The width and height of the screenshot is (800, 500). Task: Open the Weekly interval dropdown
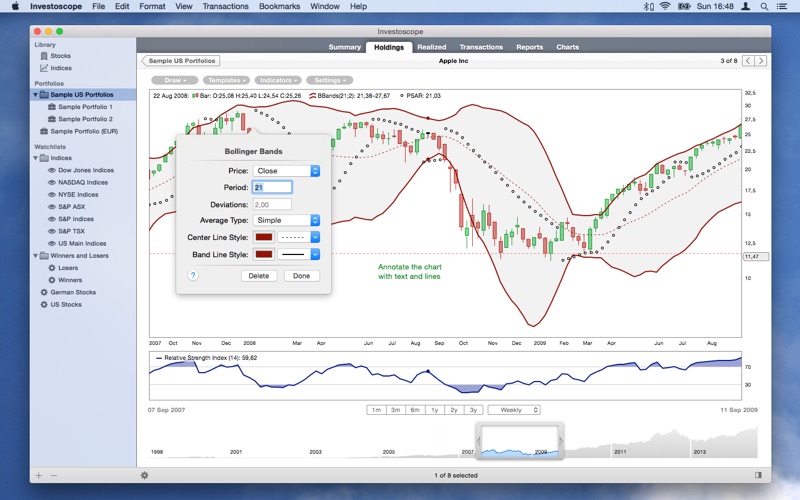point(514,410)
